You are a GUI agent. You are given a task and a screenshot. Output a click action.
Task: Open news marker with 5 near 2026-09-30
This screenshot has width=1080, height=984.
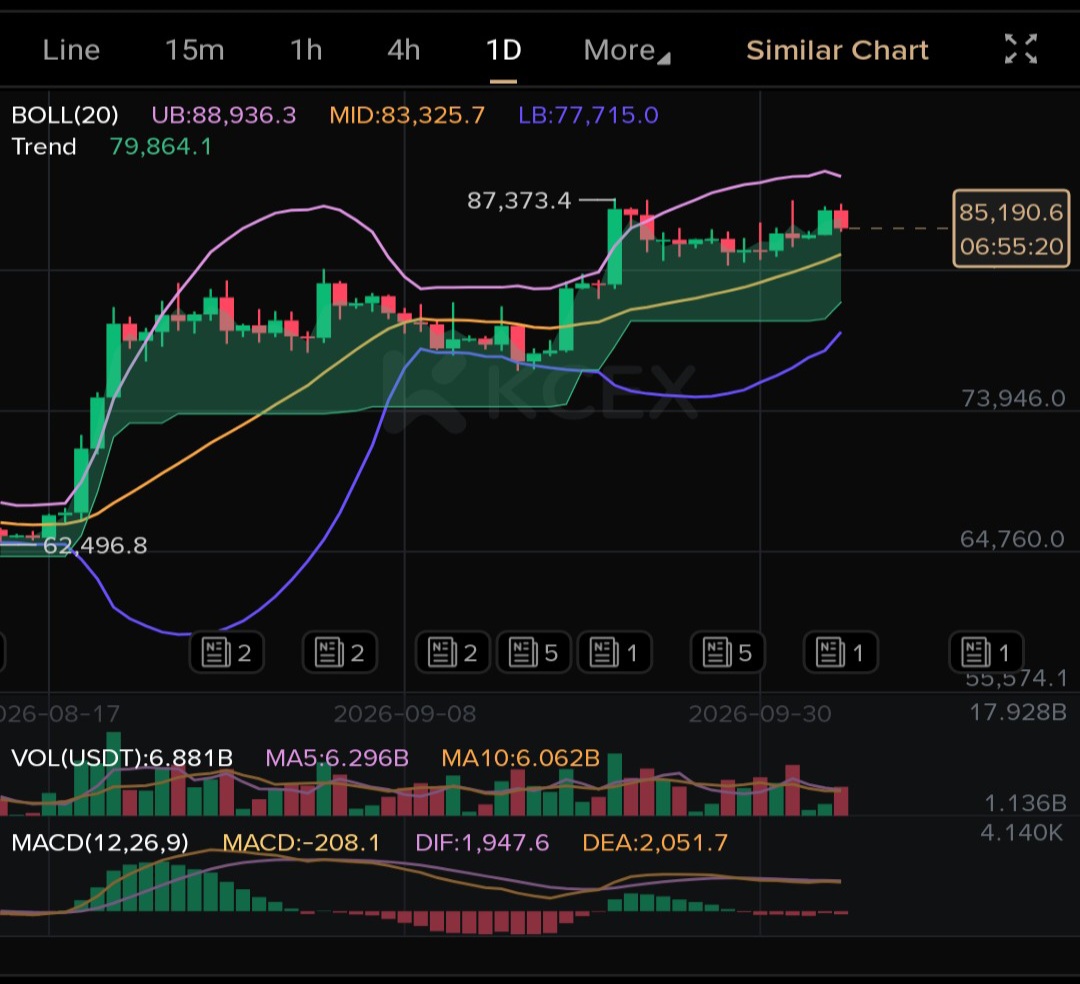(727, 652)
